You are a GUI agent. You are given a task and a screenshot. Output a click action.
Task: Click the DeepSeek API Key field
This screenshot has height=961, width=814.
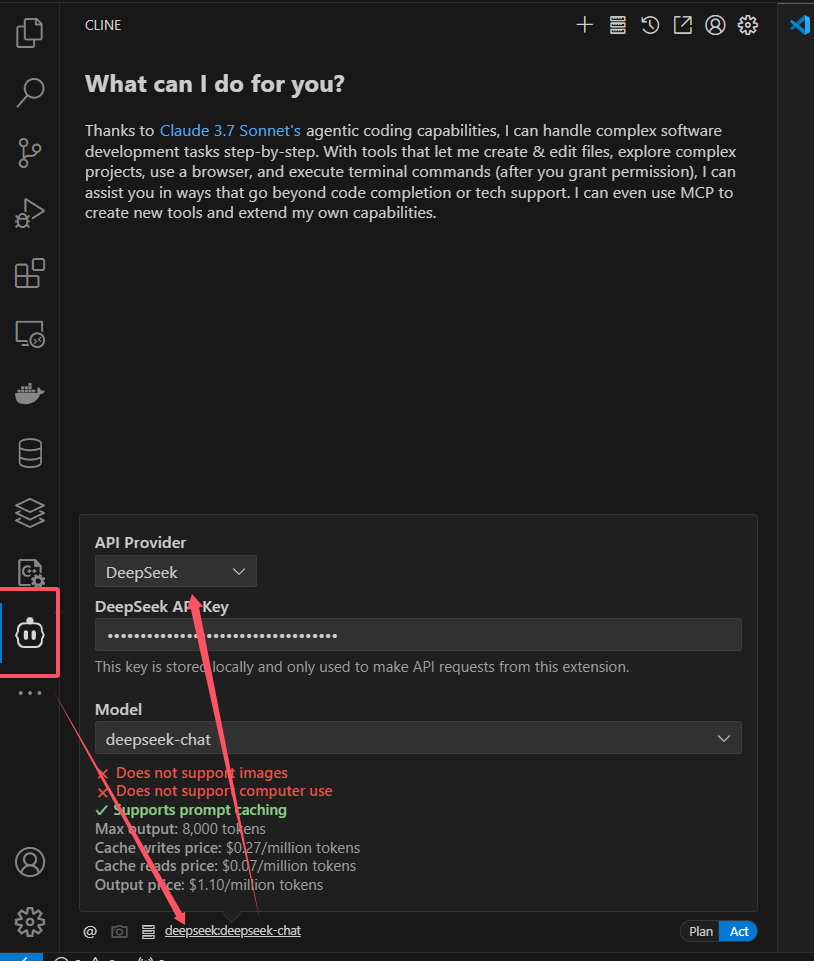click(x=418, y=634)
